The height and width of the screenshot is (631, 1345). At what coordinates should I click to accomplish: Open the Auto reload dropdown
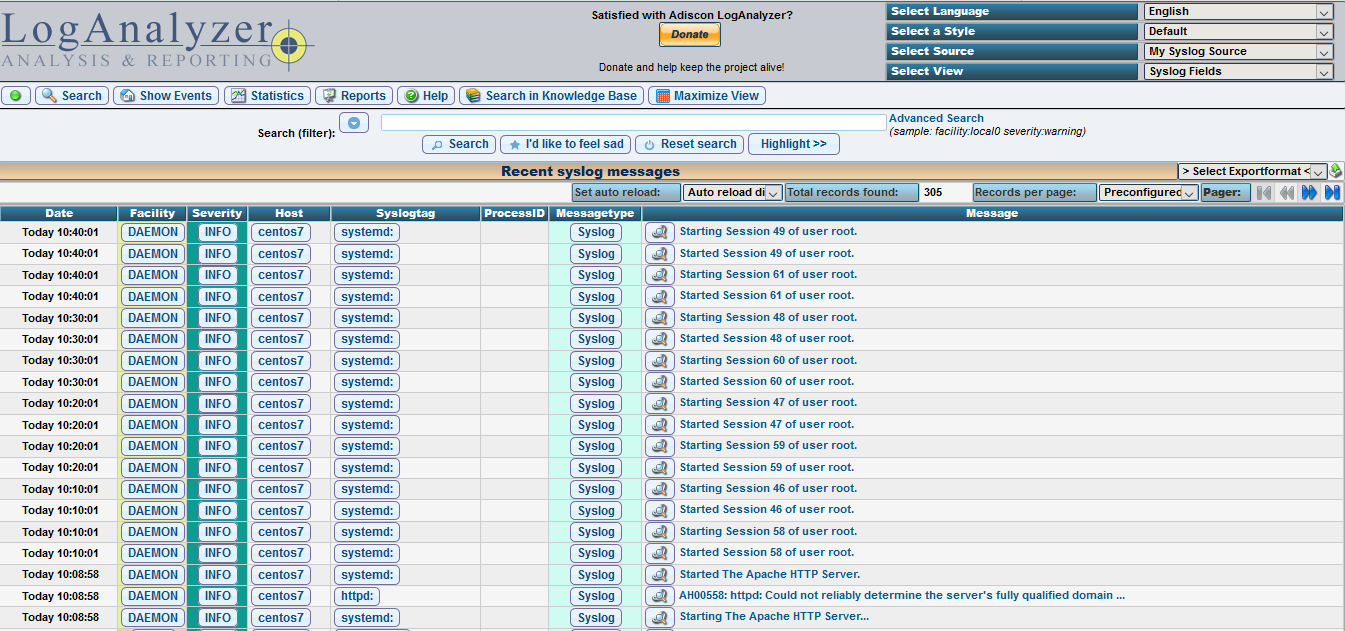click(x=731, y=193)
